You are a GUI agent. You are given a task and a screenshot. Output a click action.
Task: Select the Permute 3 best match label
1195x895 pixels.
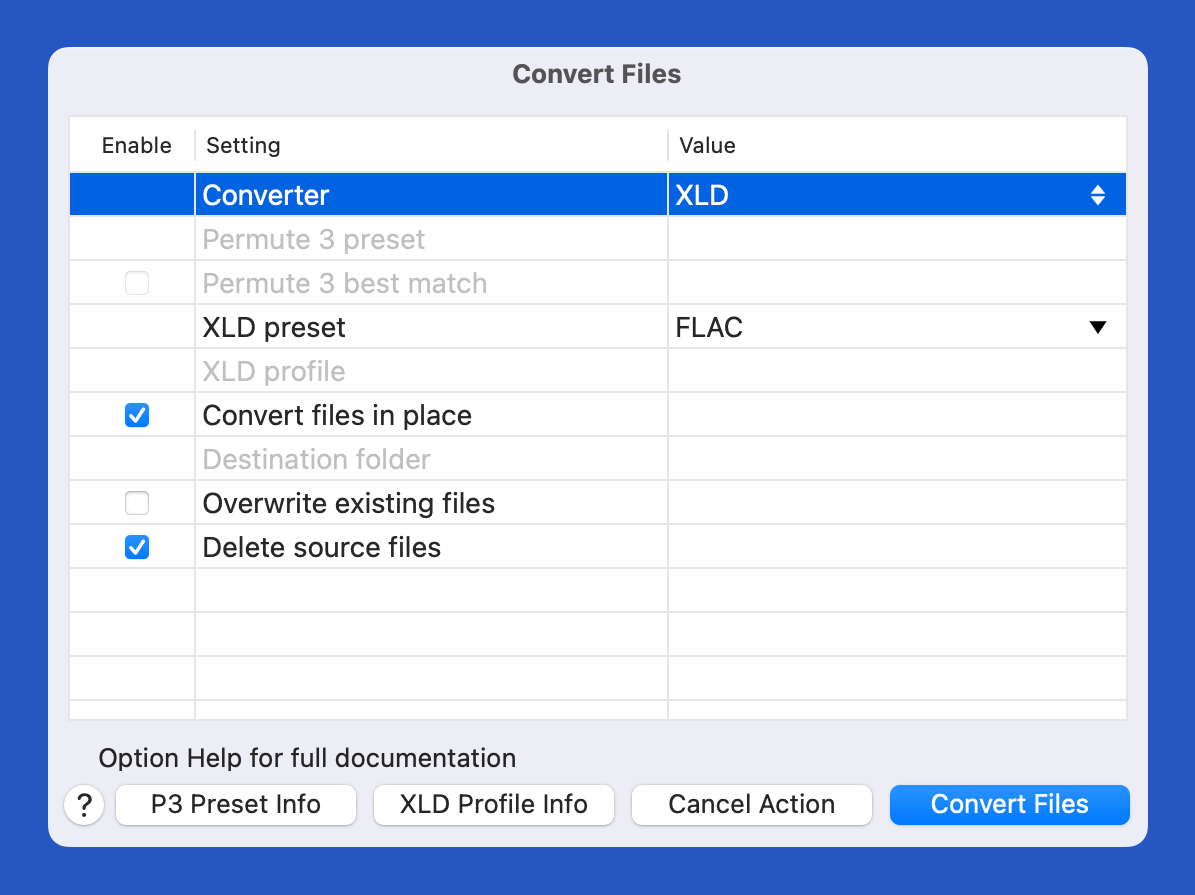coord(345,284)
